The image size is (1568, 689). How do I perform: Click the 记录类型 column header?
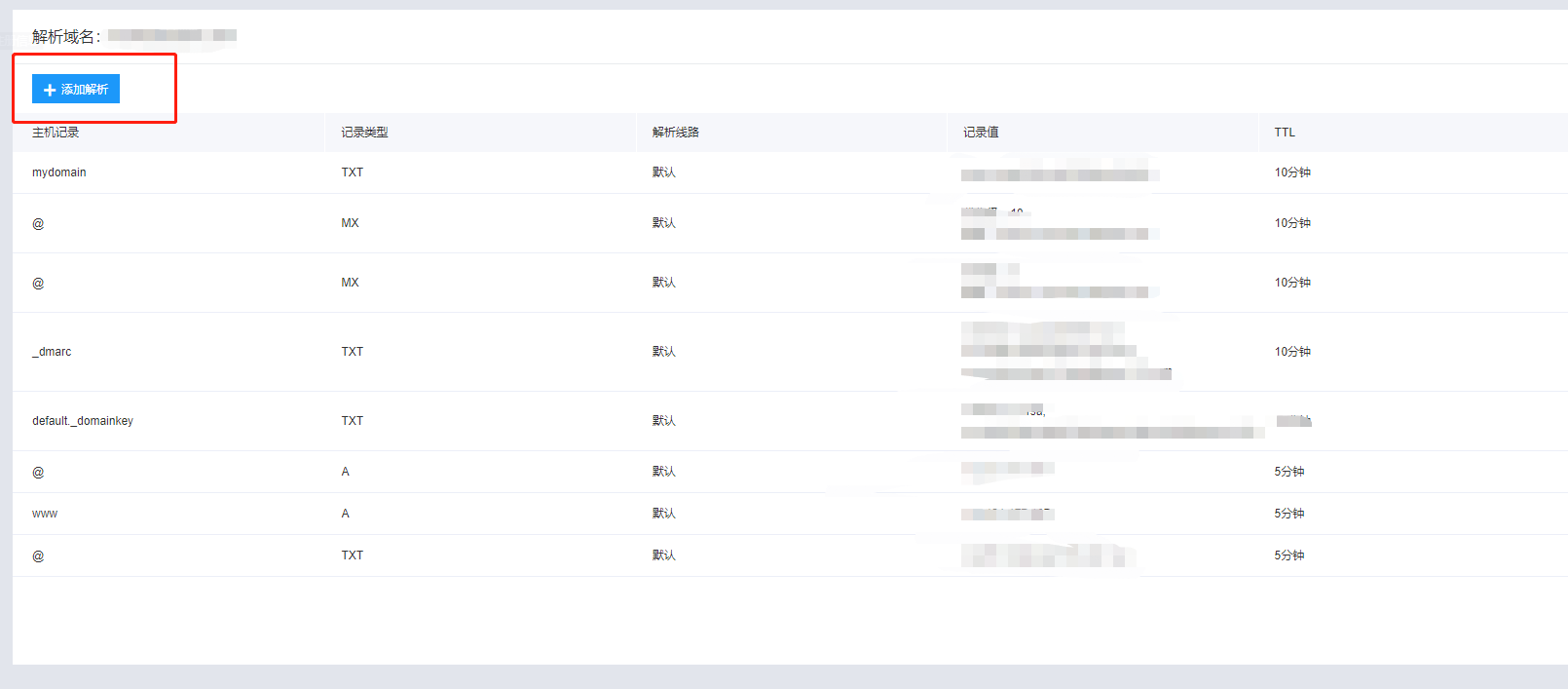coord(364,133)
